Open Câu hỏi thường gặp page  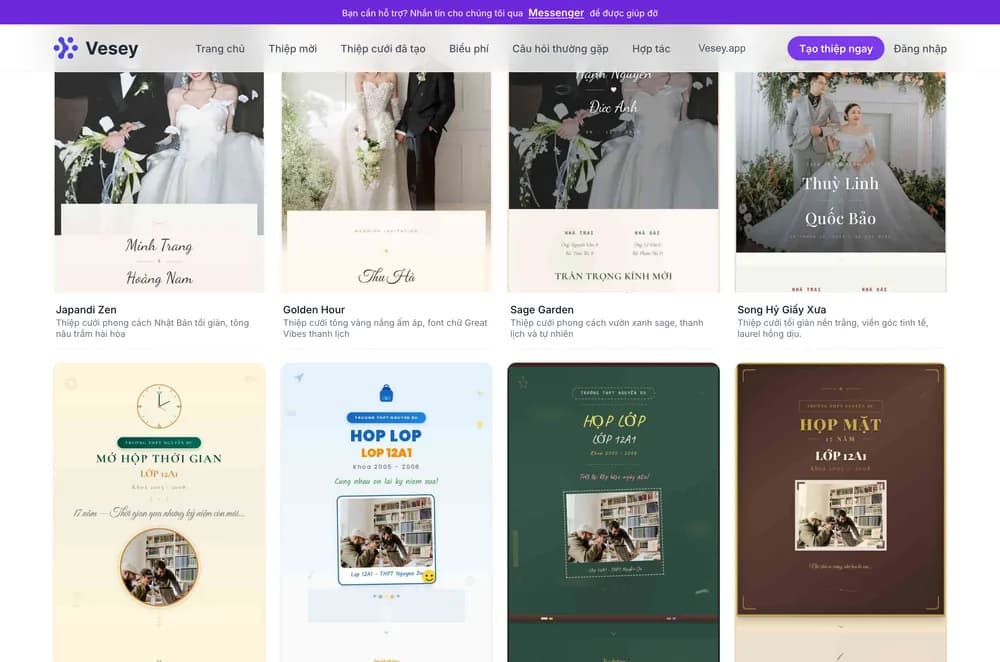[560, 48]
